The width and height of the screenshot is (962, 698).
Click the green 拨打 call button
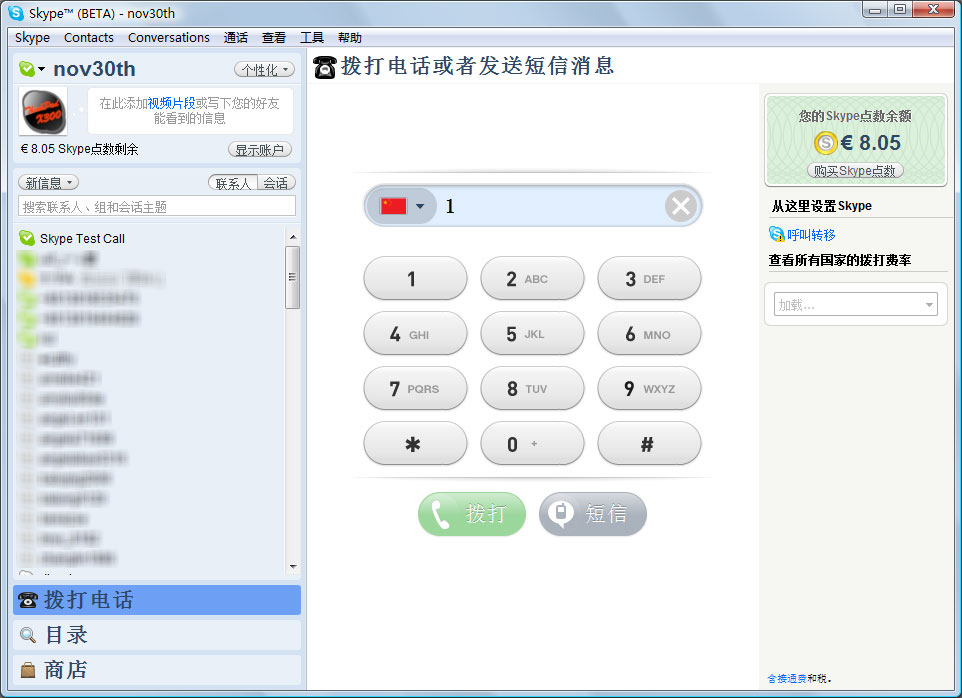tap(472, 514)
